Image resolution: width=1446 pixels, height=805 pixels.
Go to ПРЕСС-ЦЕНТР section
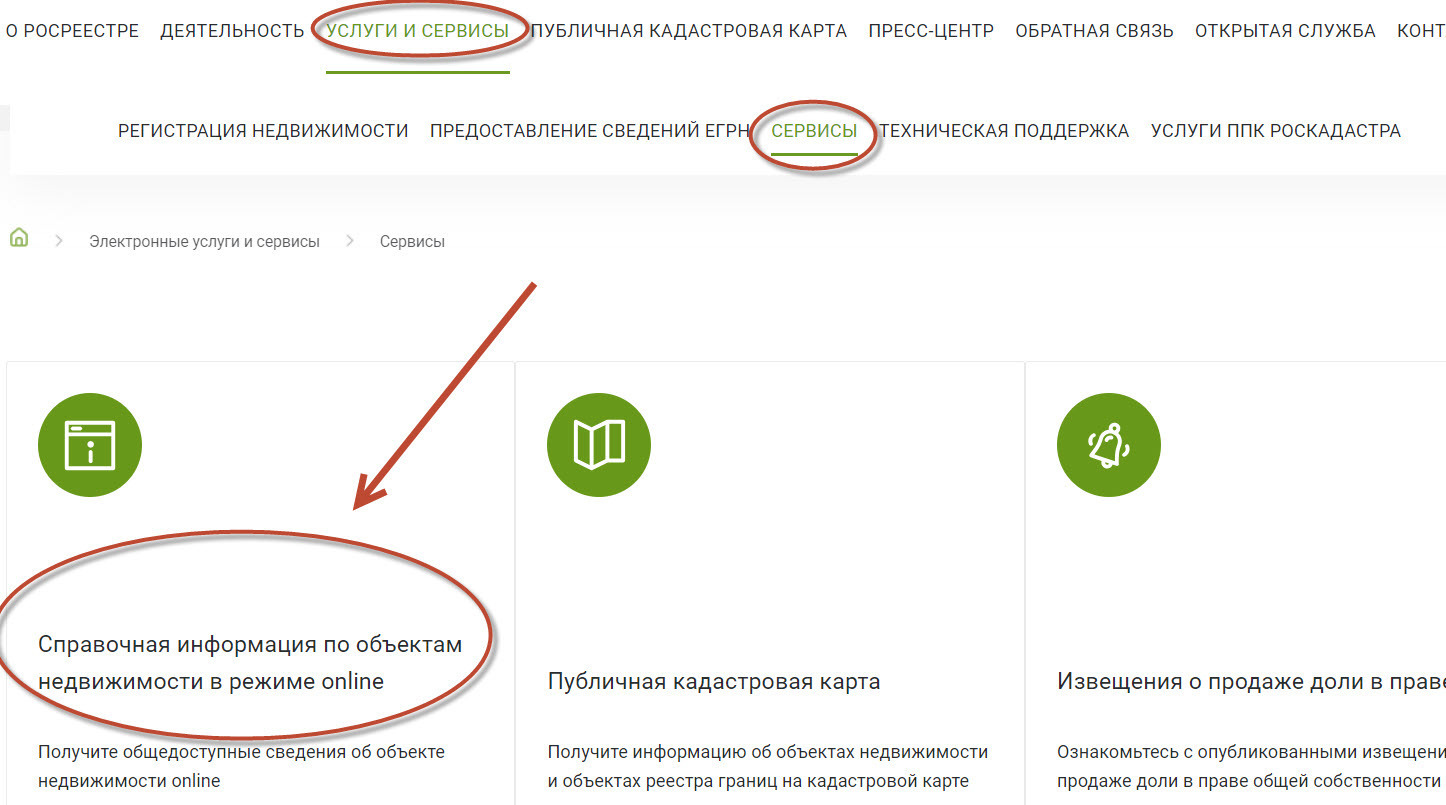pyautogui.click(x=931, y=30)
